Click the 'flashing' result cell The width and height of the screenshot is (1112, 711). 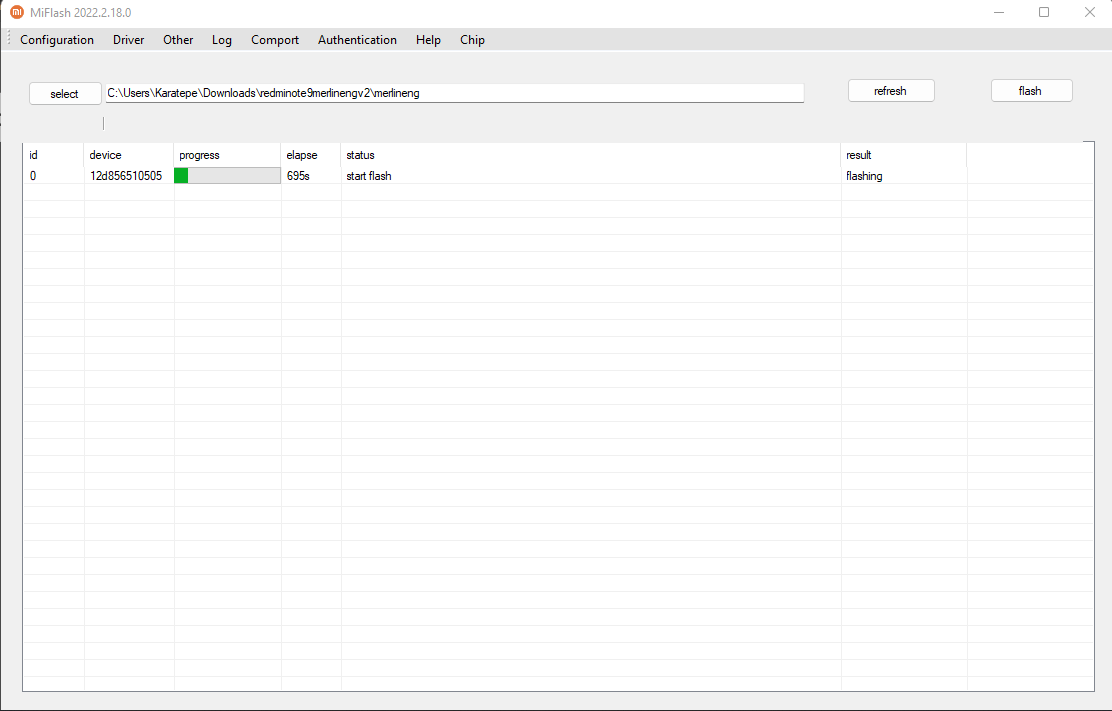point(904,176)
